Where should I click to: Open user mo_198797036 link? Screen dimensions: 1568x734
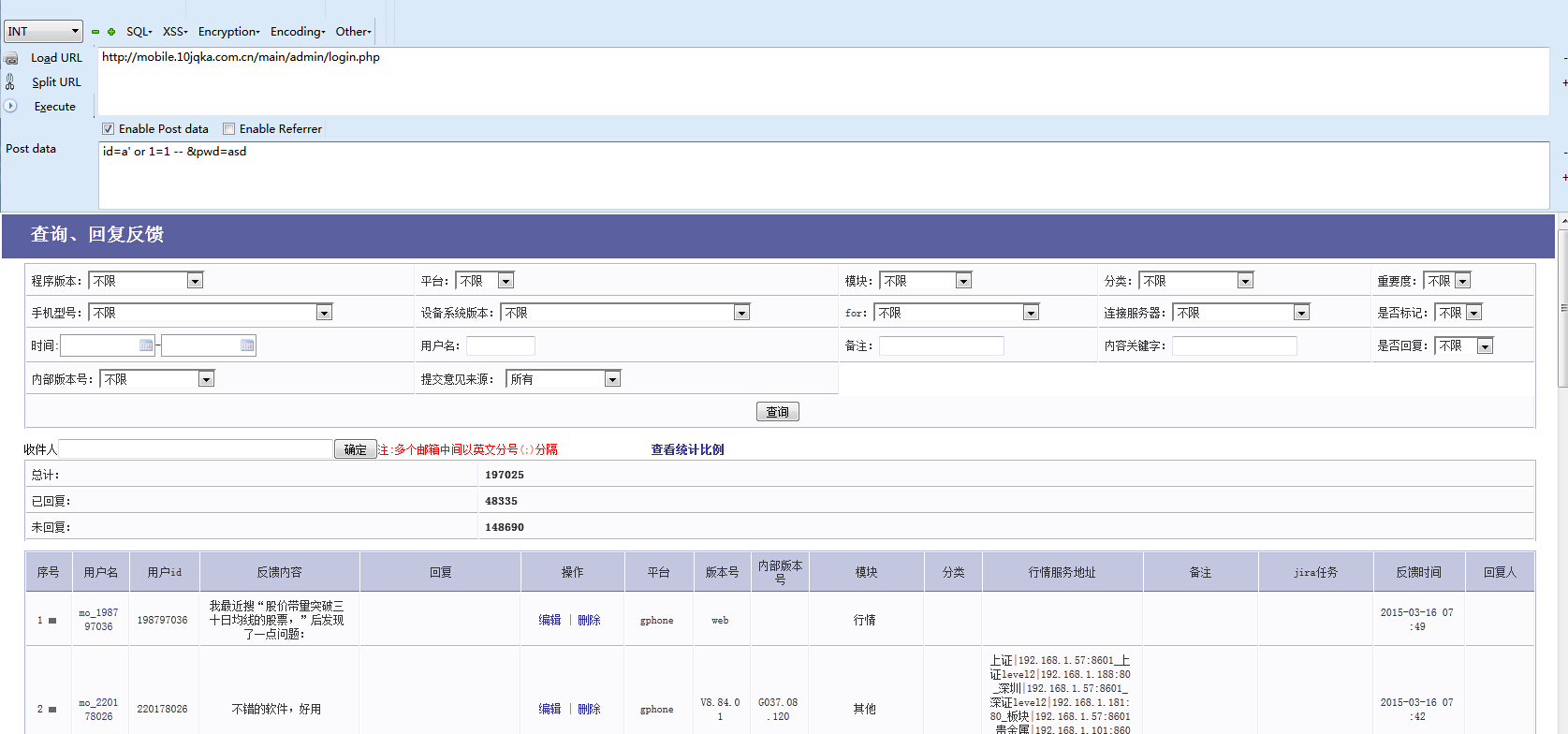point(98,620)
